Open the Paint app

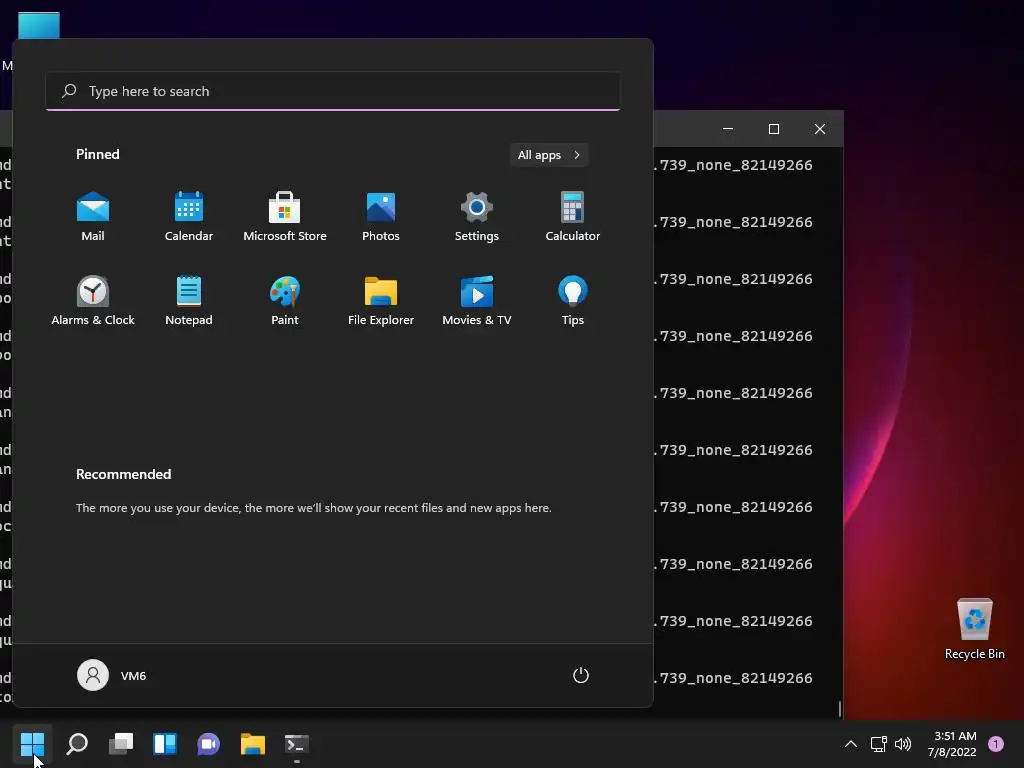pyautogui.click(x=285, y=301)
